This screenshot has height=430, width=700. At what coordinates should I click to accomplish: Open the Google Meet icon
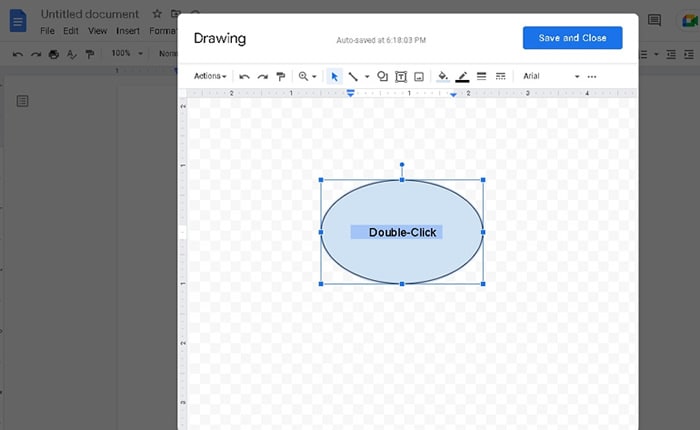pos(690,21)
